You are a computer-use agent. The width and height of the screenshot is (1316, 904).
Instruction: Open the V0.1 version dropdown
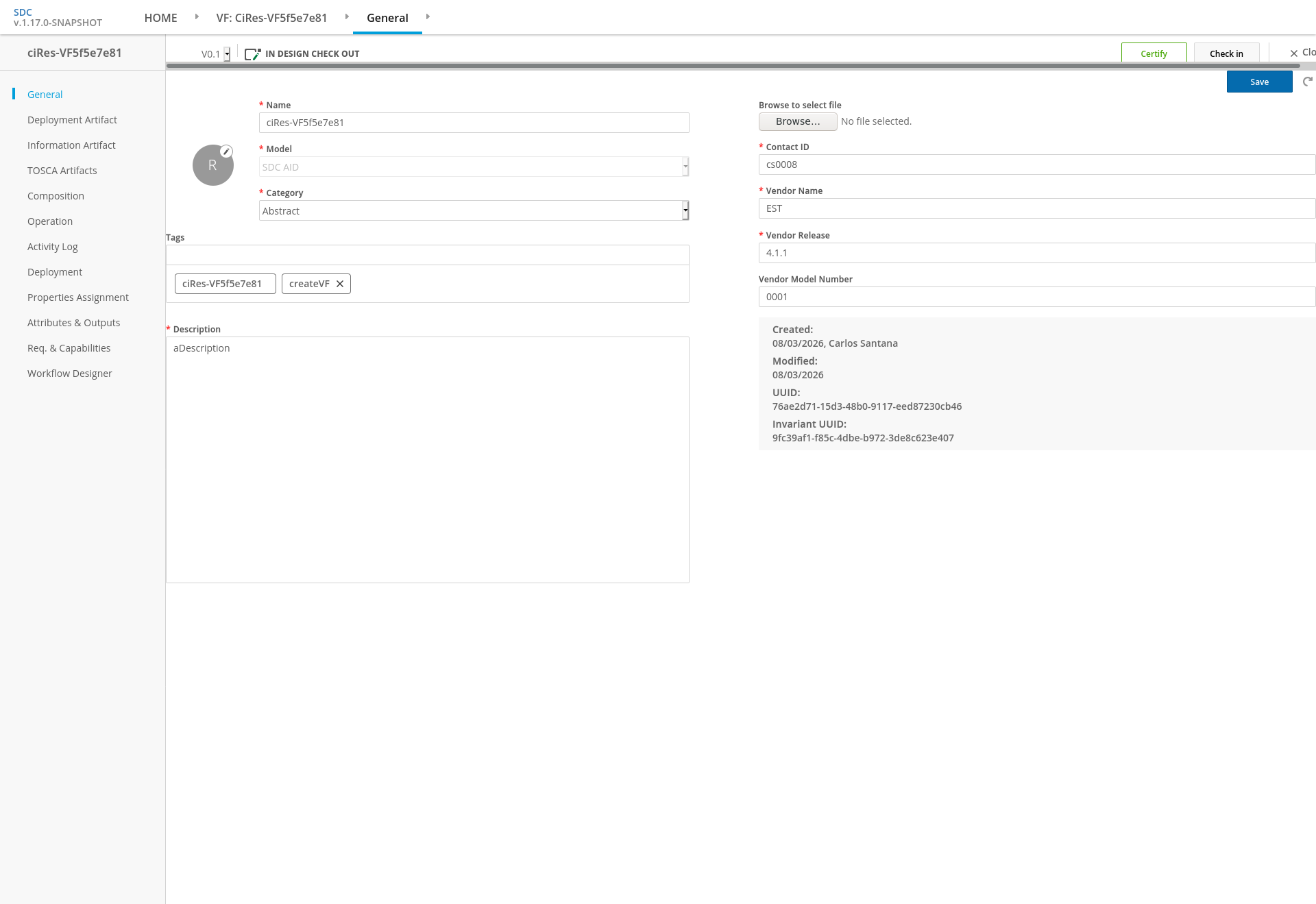[215, 54]
